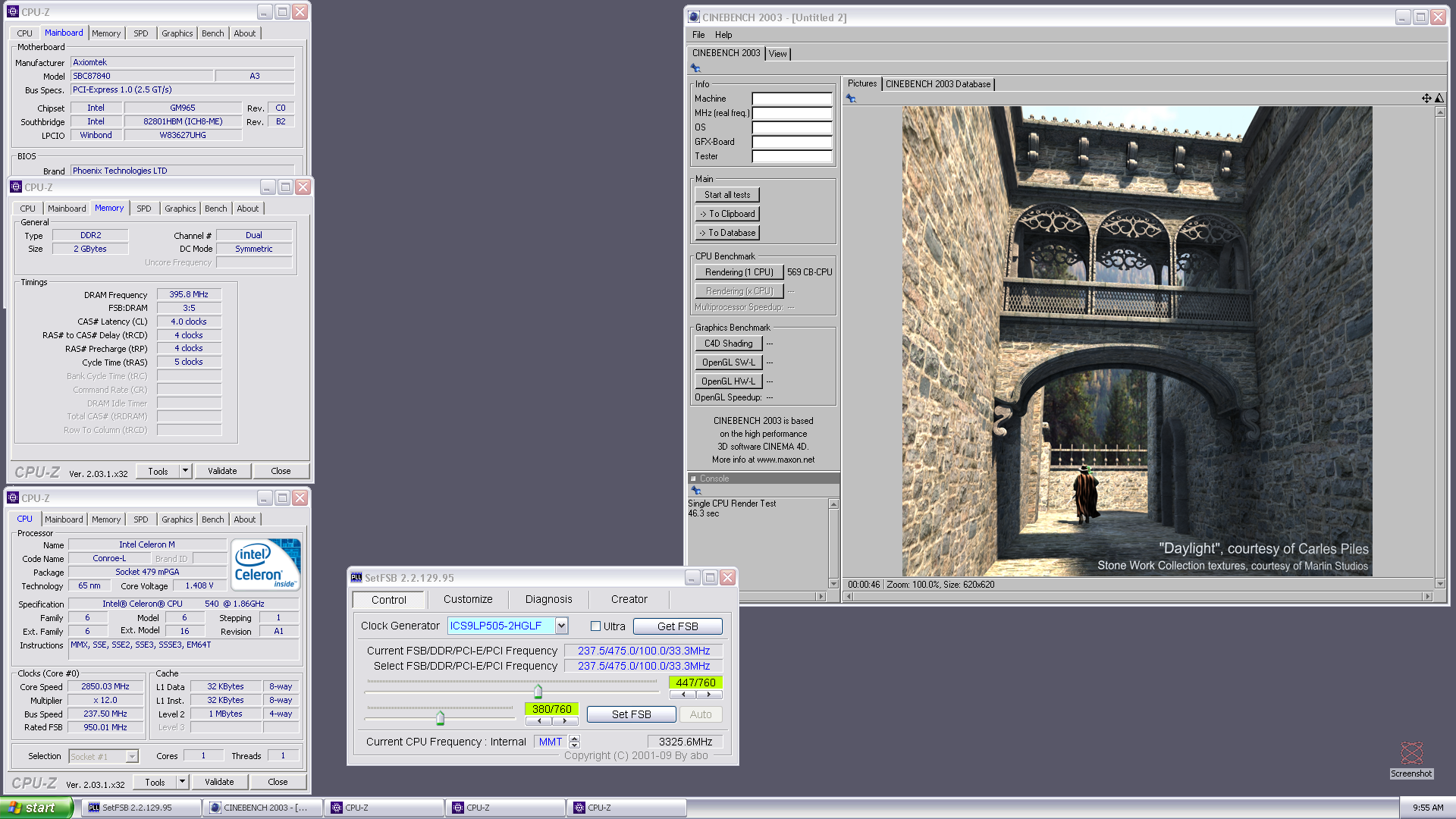1456x819 pixels.
Task: Click the first CPU-Z taskbar button
Action: (384, 808)
